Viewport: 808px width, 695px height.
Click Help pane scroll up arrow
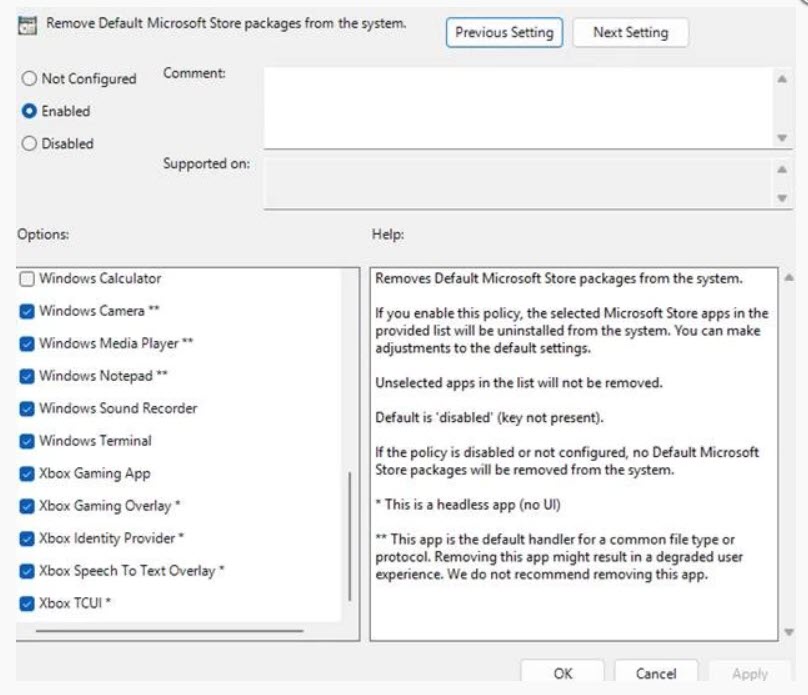(x=788, y=278)
